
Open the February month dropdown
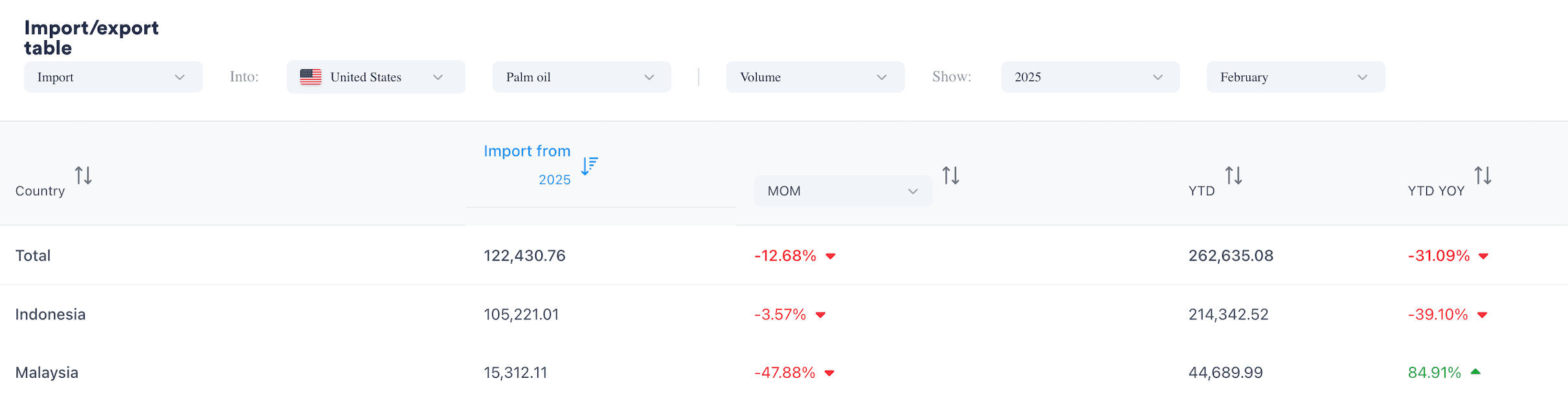1295,77
